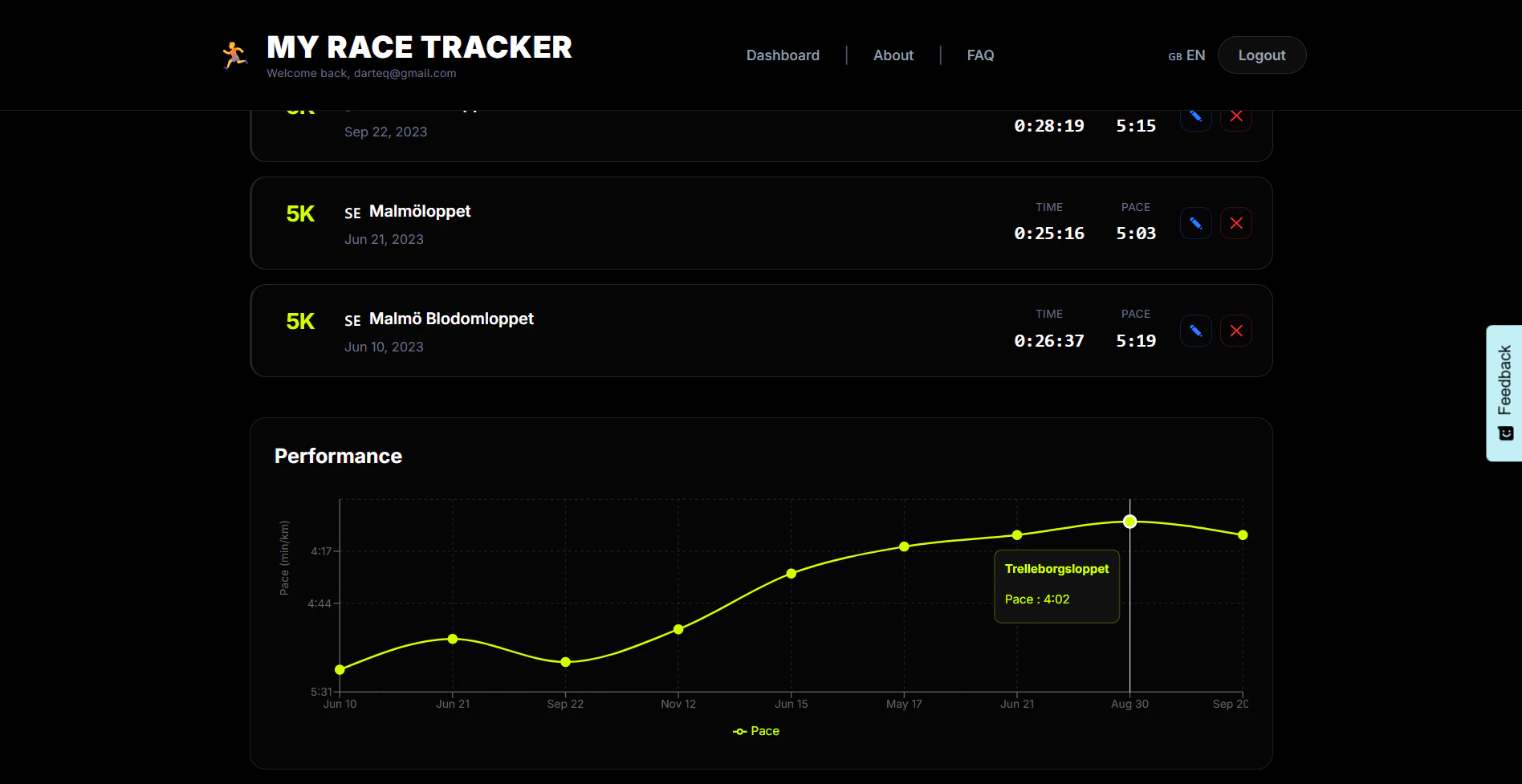
Task: Click the My Race Tracker title
Action: [419, 47]
